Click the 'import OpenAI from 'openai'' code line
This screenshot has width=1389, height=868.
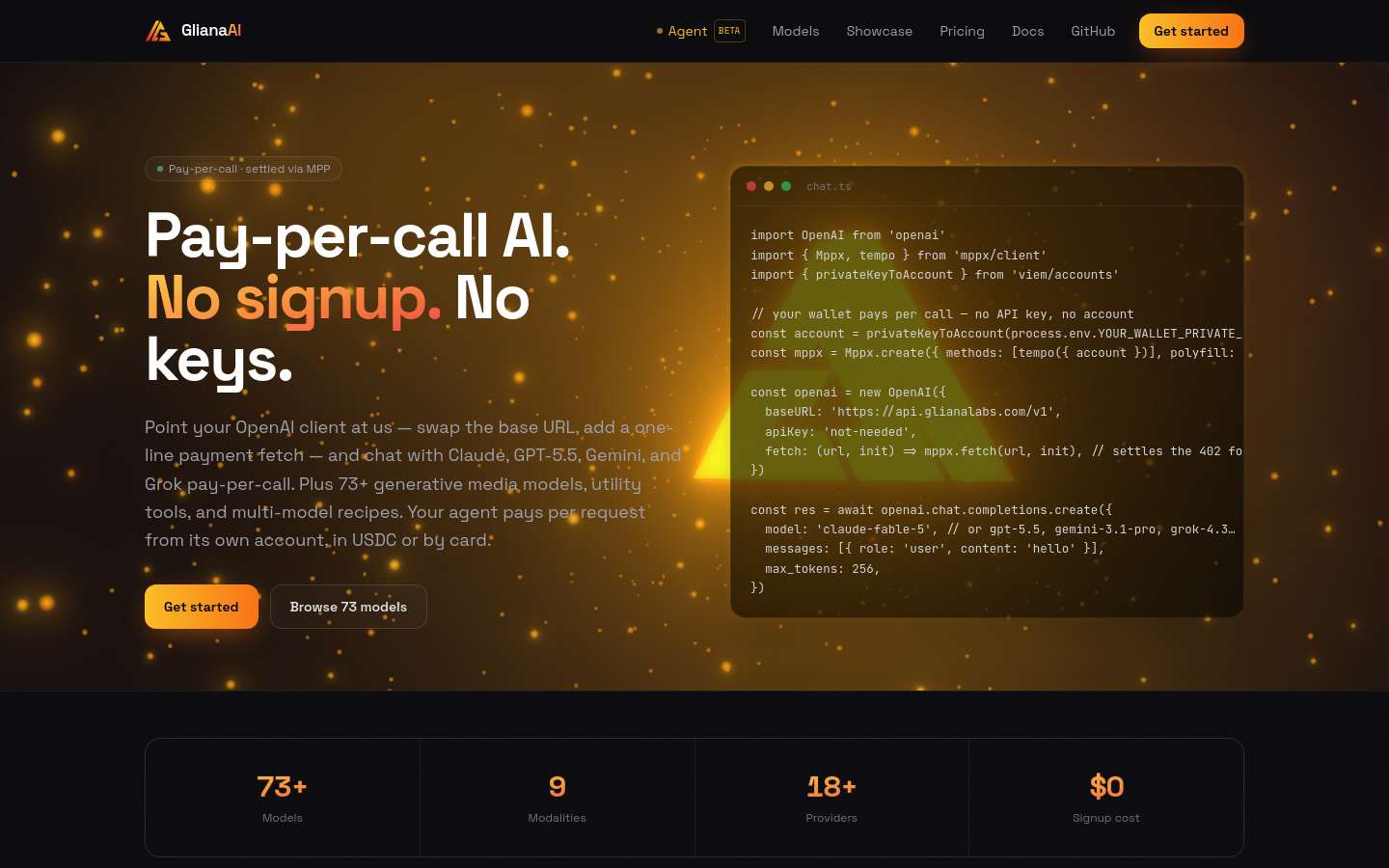tap(848, 235)
